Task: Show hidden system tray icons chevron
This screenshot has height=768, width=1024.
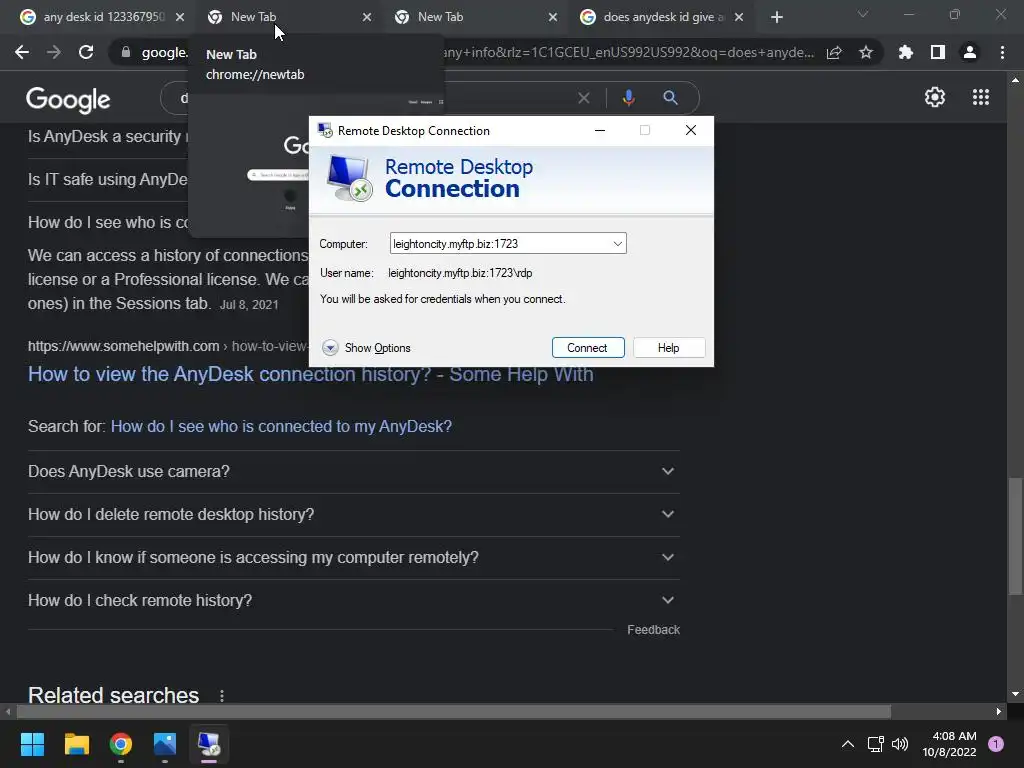Action: [x=848, y=744]
